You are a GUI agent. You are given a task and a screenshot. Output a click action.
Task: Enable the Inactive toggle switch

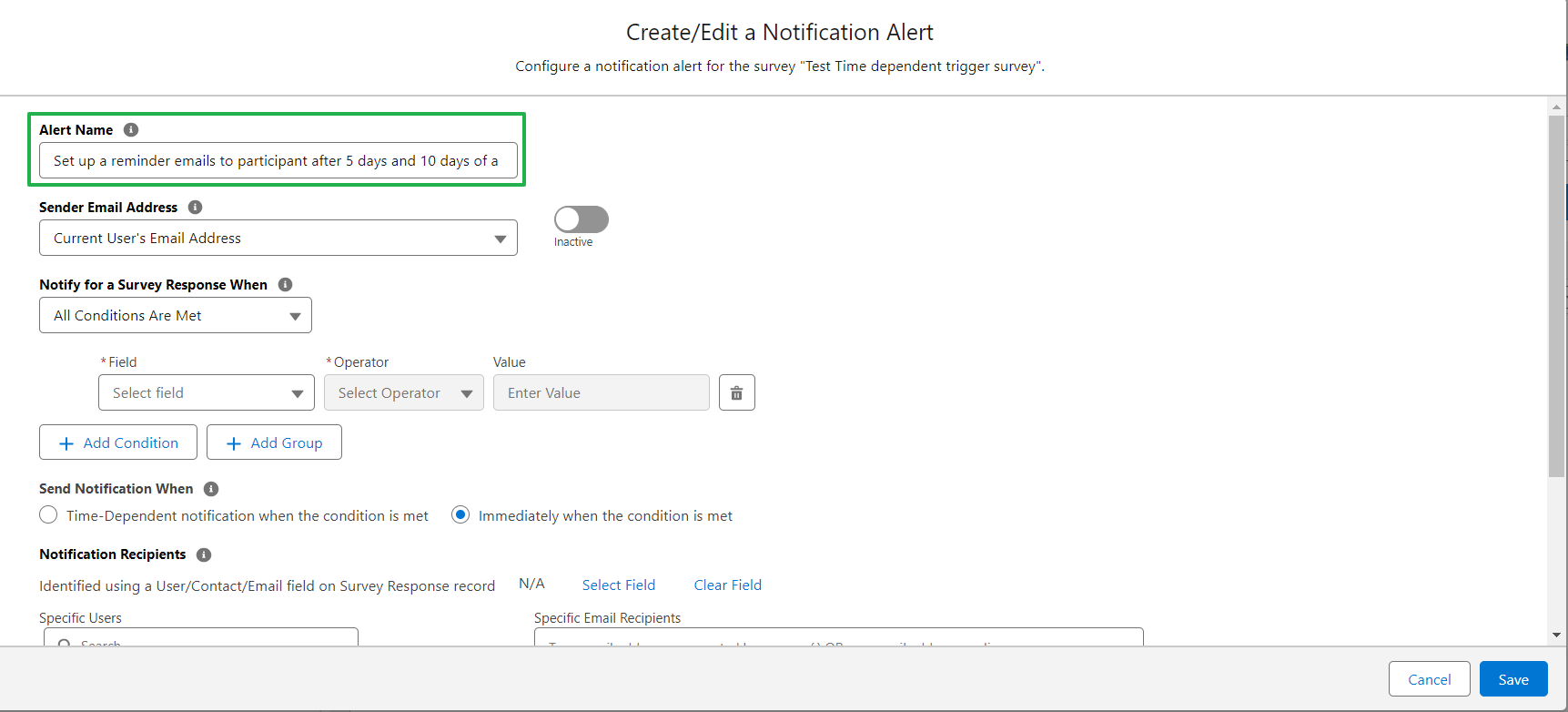(x=580, y=219)
